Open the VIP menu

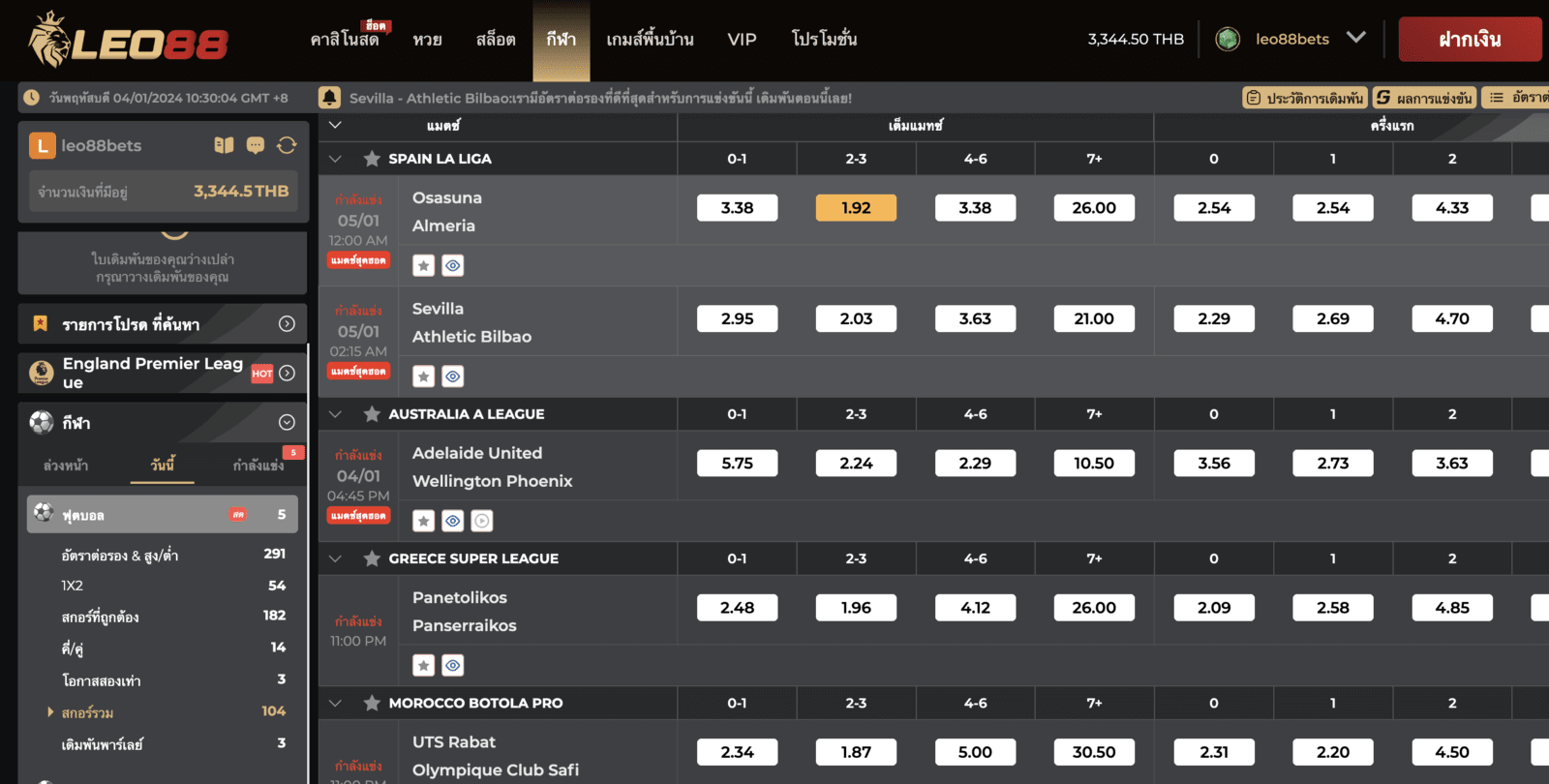[x=742, y=40]
